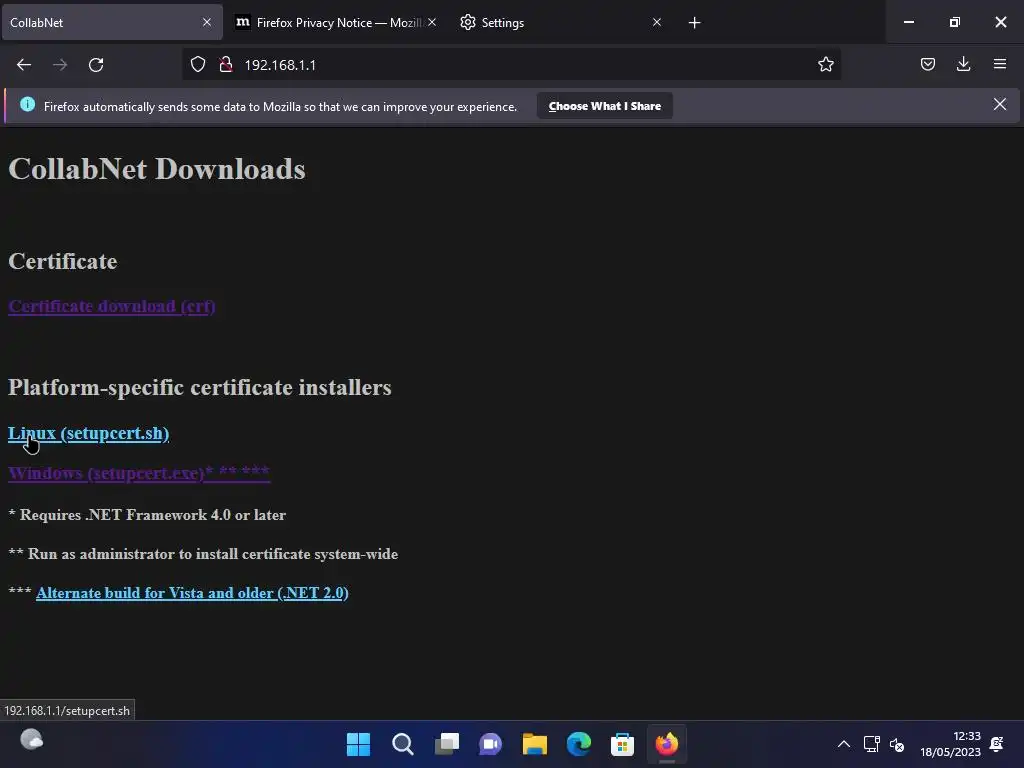The height and width of the screenshot is (768, 1024).
Task: Switch to the CollabNet tab
Action: coord(112,22)
